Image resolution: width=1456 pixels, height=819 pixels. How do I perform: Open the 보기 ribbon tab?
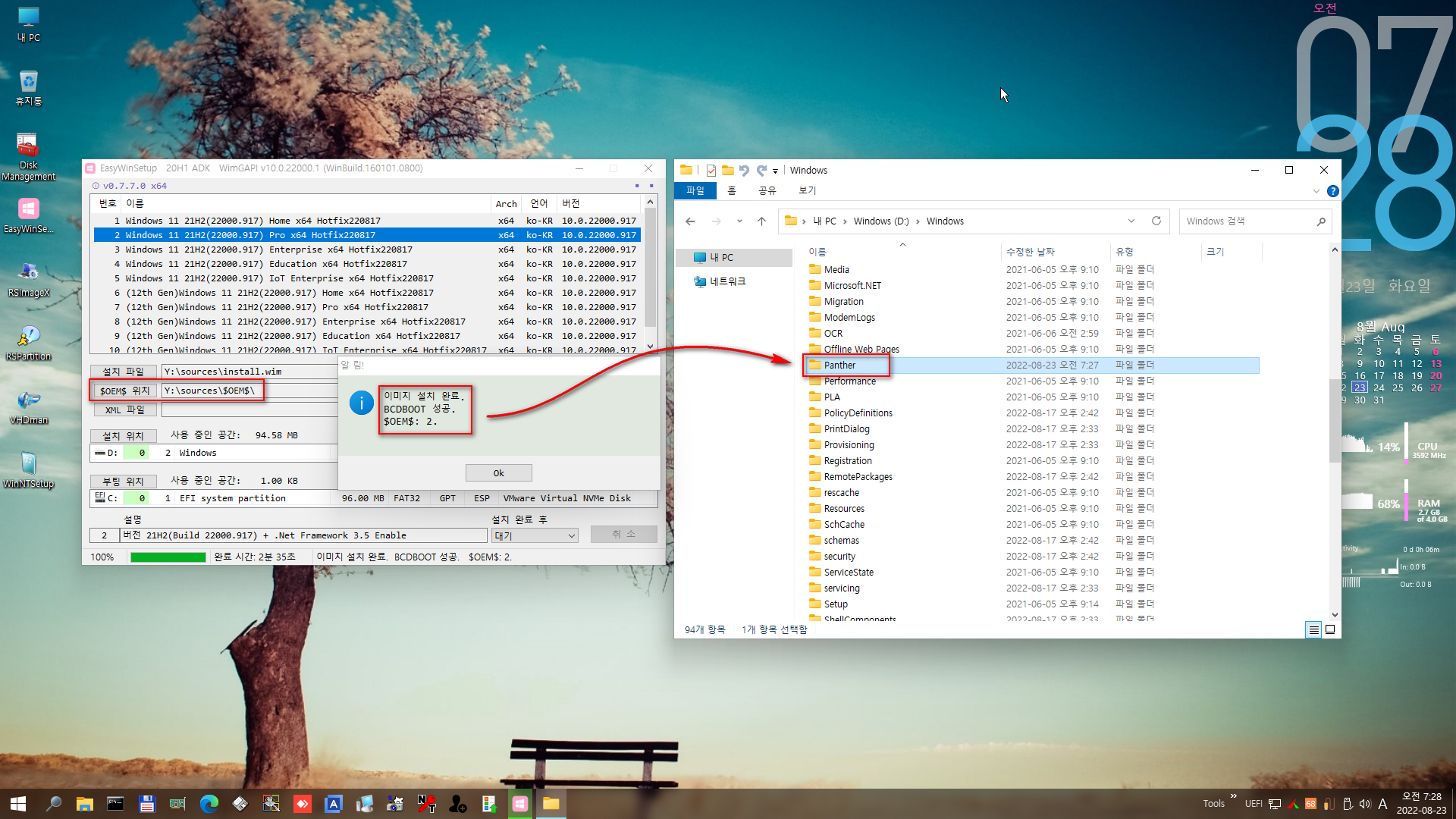pyautogui.click(x=808, y=190)
